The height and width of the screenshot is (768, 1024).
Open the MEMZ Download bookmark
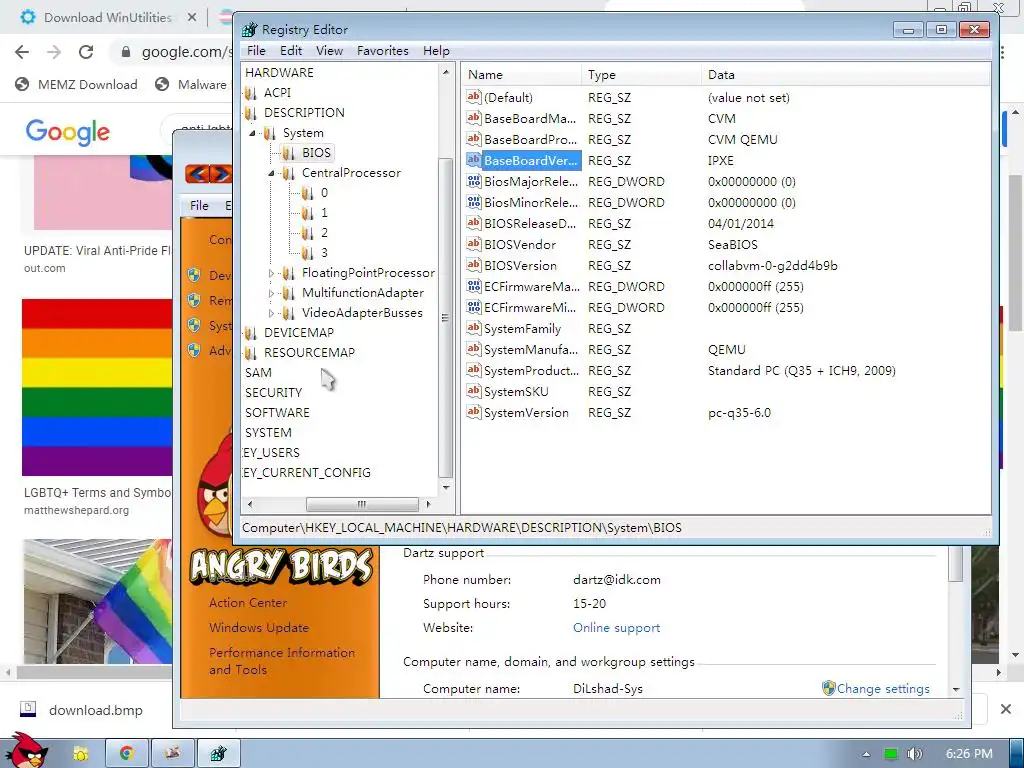point(76,84)
